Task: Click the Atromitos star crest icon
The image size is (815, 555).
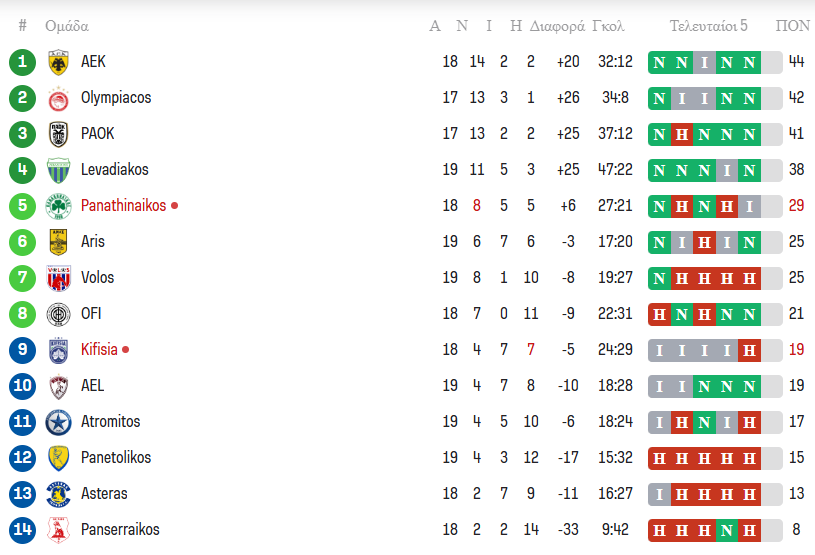Action: pyautogui.click(x=58, y=422)
